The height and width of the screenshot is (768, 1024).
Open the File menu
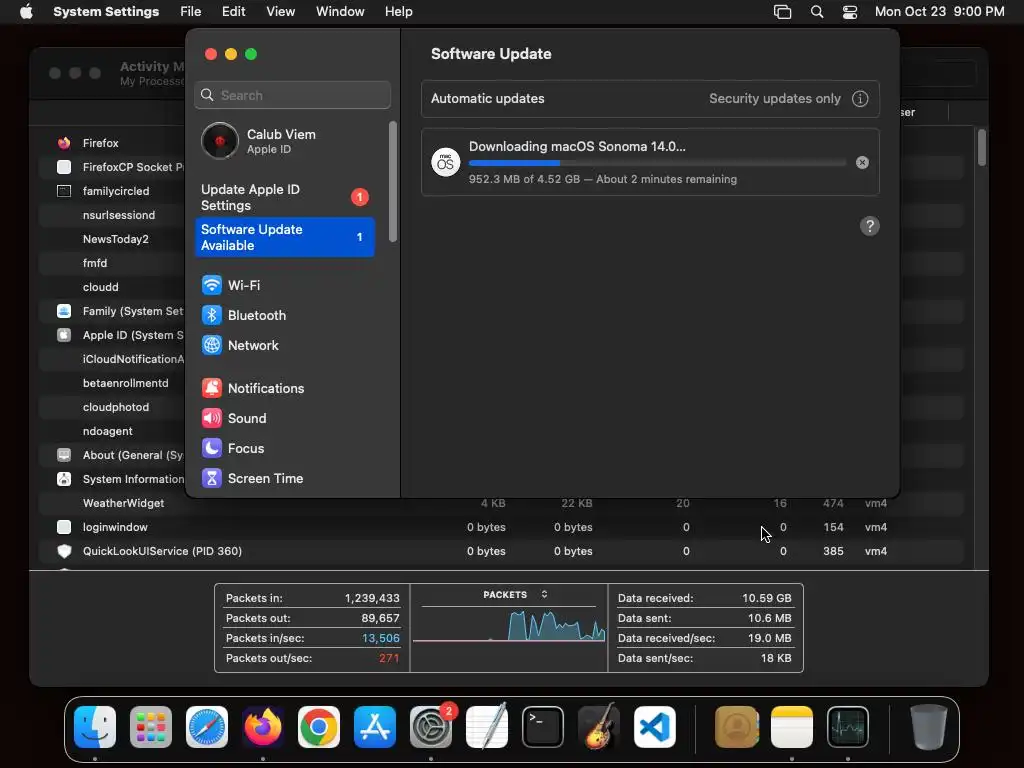(191, 12)
